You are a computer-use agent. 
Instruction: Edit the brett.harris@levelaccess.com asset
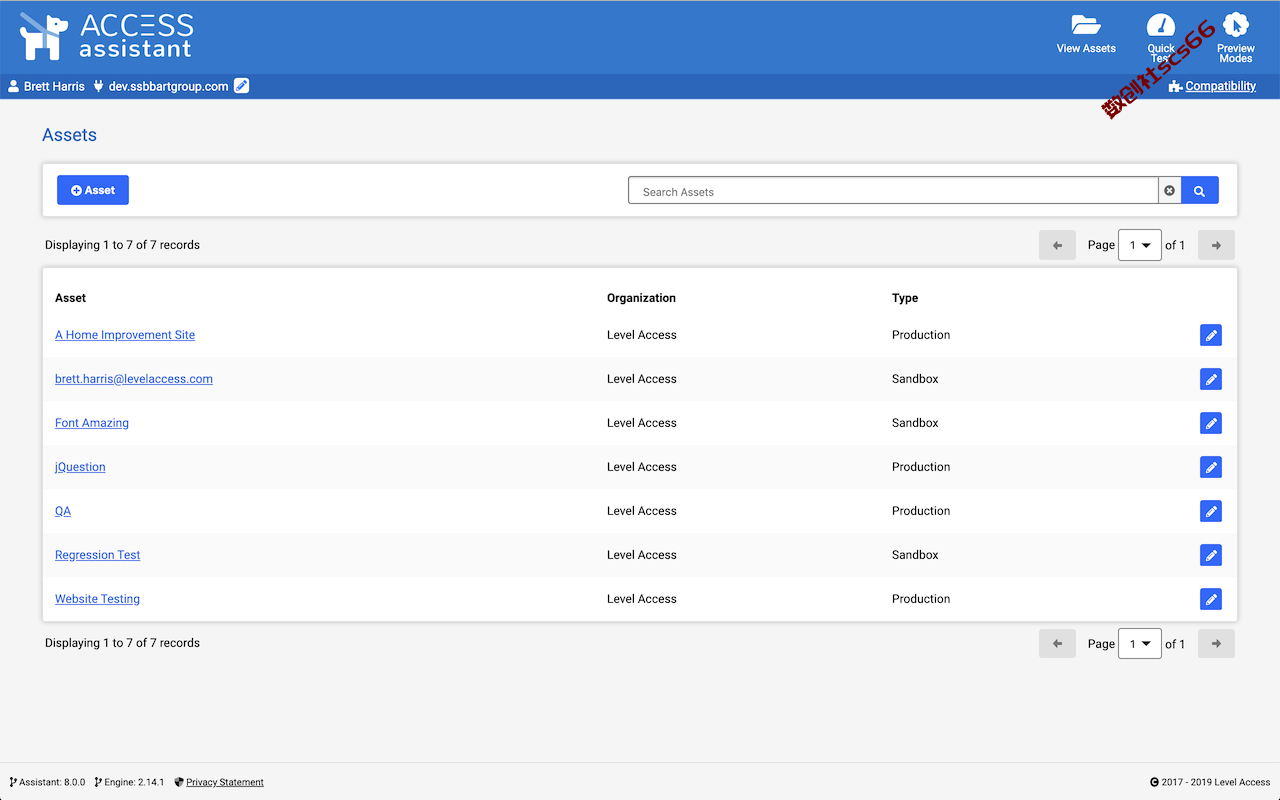point(1211,379)
